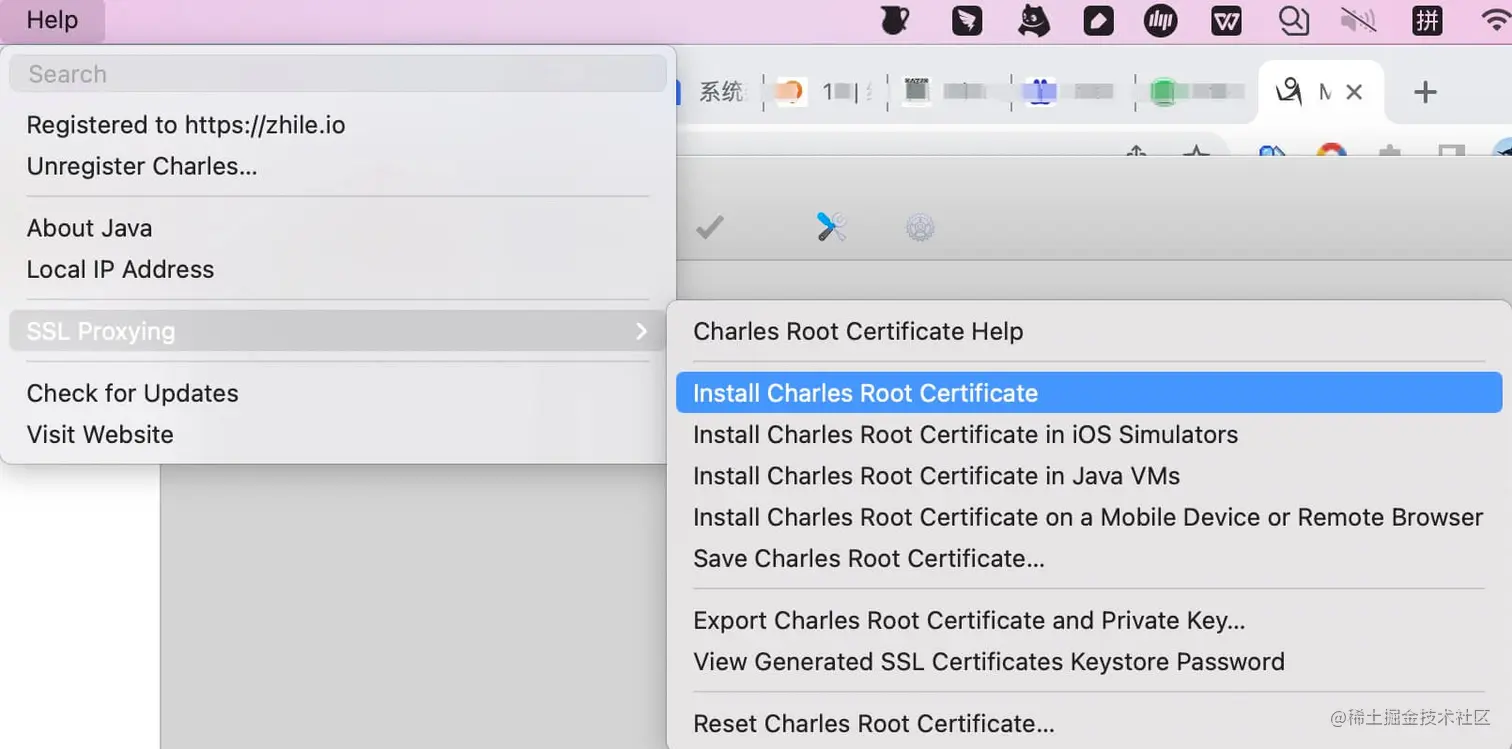The height and width of the screenshot is (749, 1512).
Task: Click the gear settings icon in Charles toolbar
Action: point(920,228)
